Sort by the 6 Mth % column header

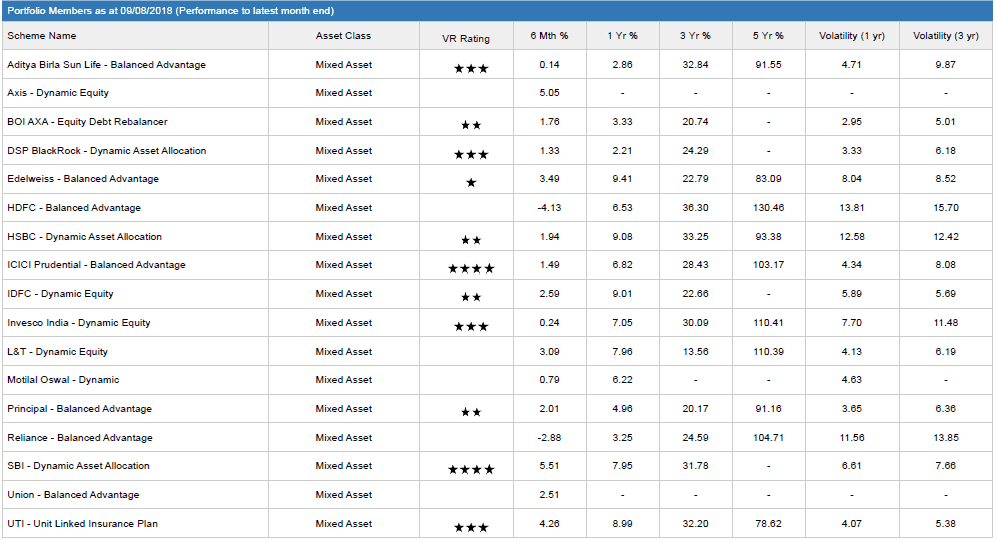click(549, 36)
